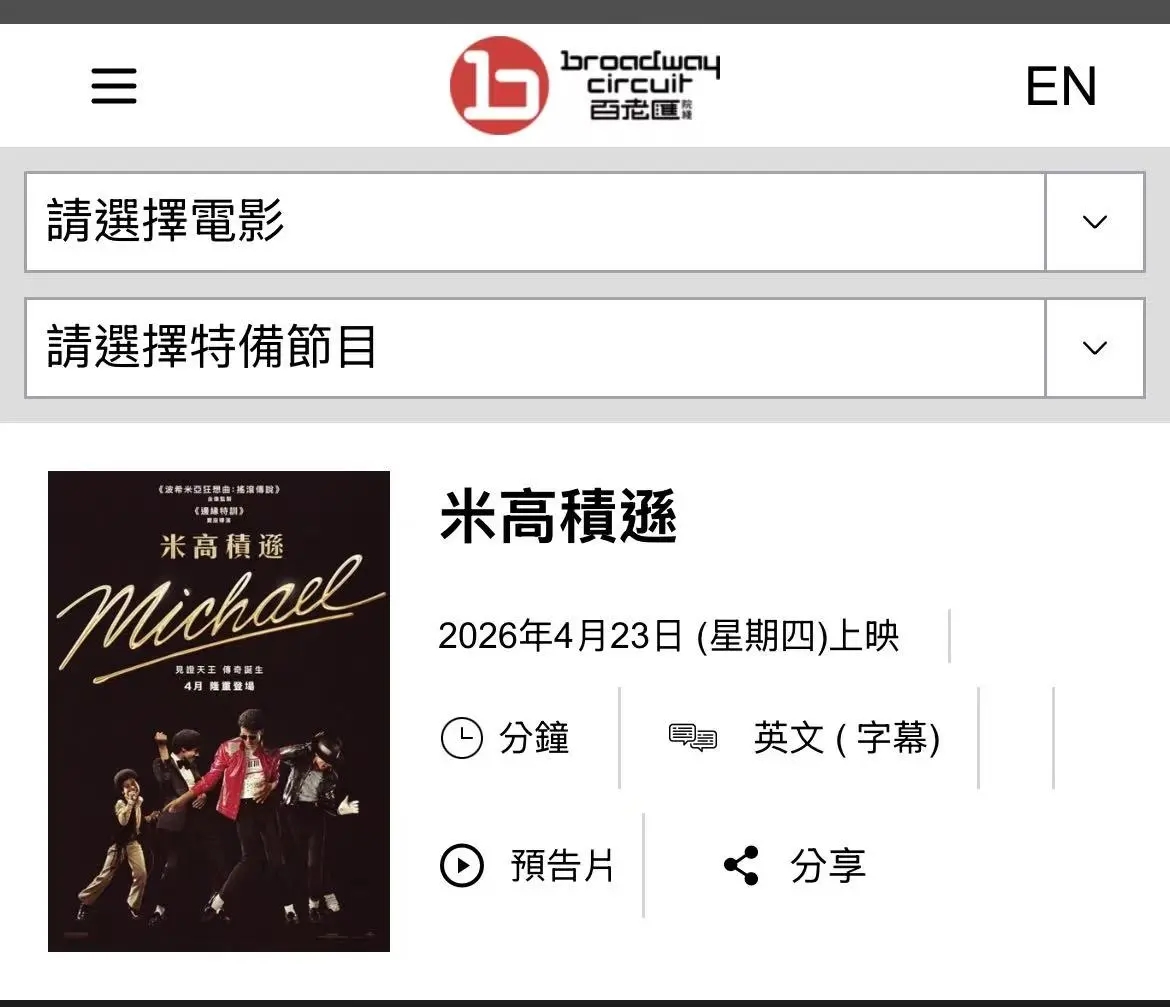Open the hamburger navigation menu
1170x1007 pixels.
tap(114, 86)
